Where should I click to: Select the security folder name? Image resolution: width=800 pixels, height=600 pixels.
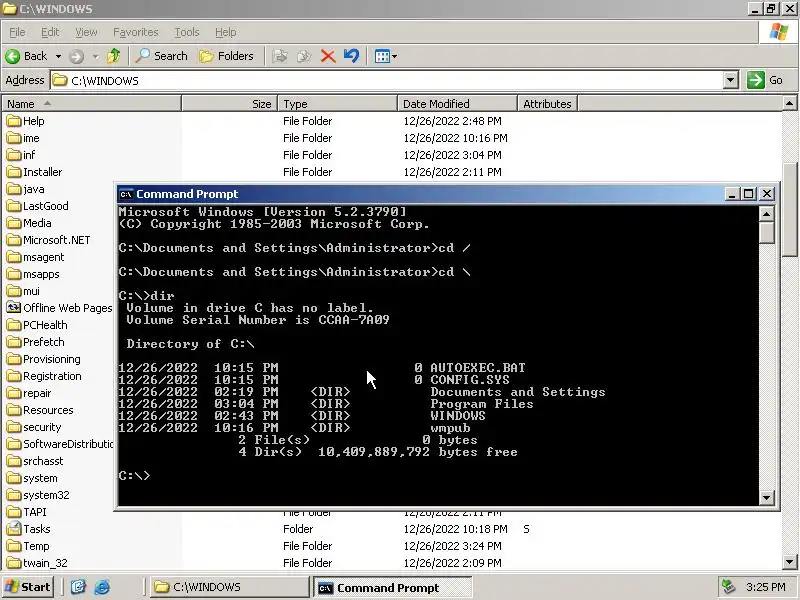coord(42,427)
